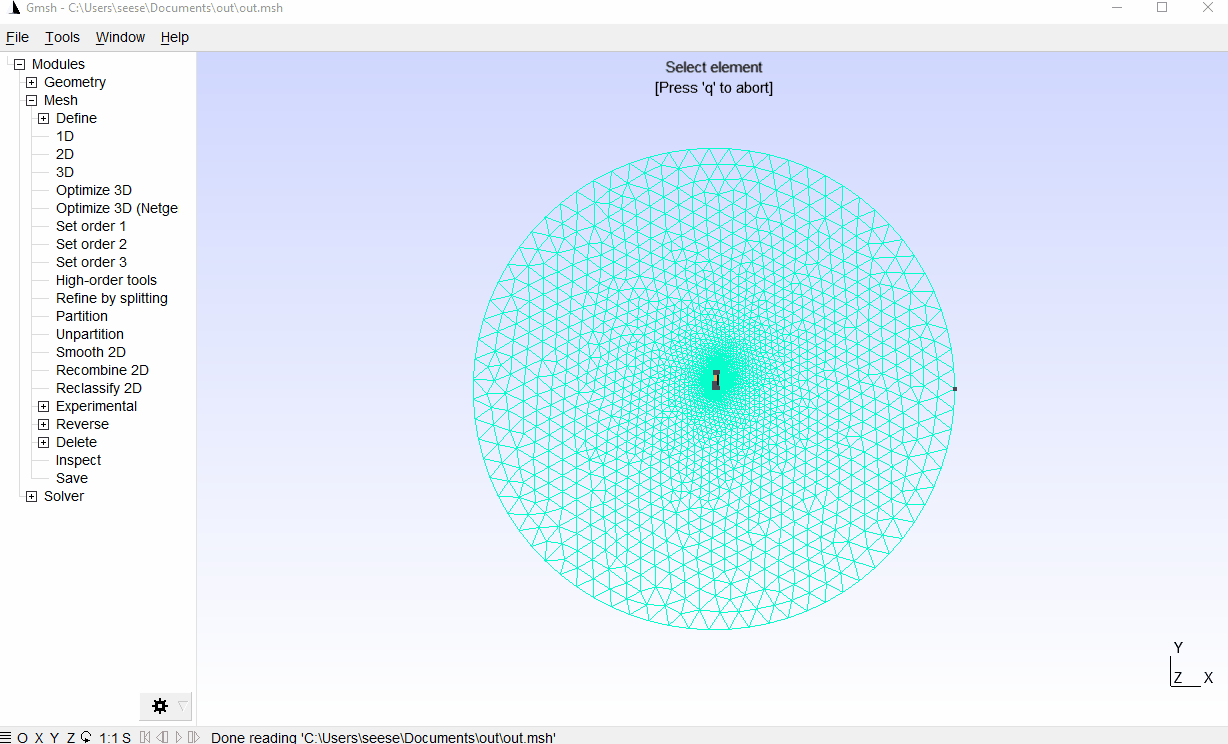Expand the Geometry tree node
Screen dimensions: 1228x744
[31, 82]
